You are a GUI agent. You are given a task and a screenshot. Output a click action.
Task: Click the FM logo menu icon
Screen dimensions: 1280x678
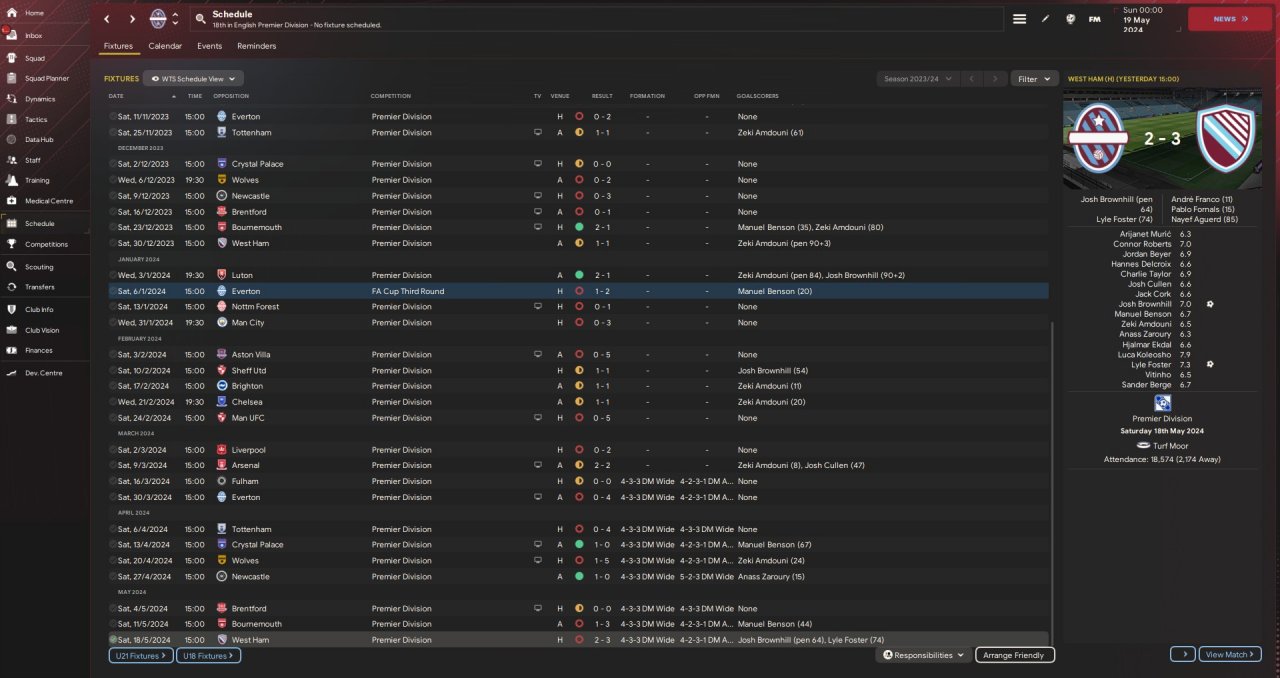1095,19
